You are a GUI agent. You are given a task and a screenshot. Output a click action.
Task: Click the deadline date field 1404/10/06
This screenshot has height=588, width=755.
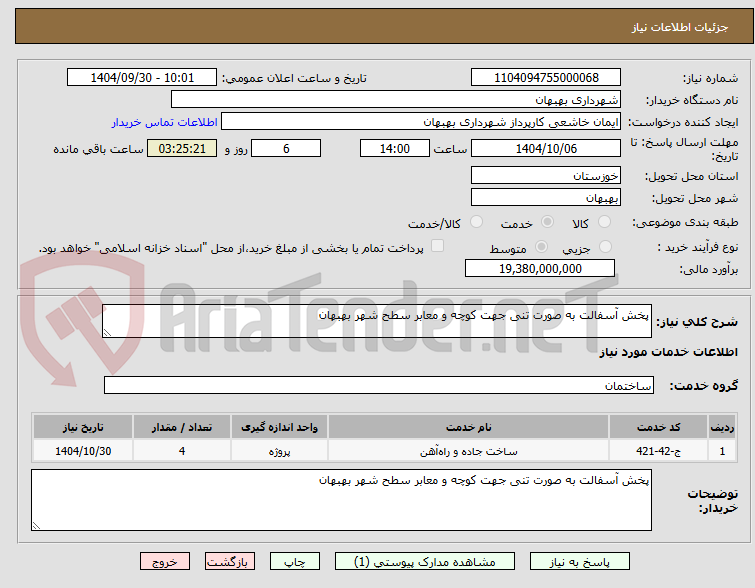[546, 148]
